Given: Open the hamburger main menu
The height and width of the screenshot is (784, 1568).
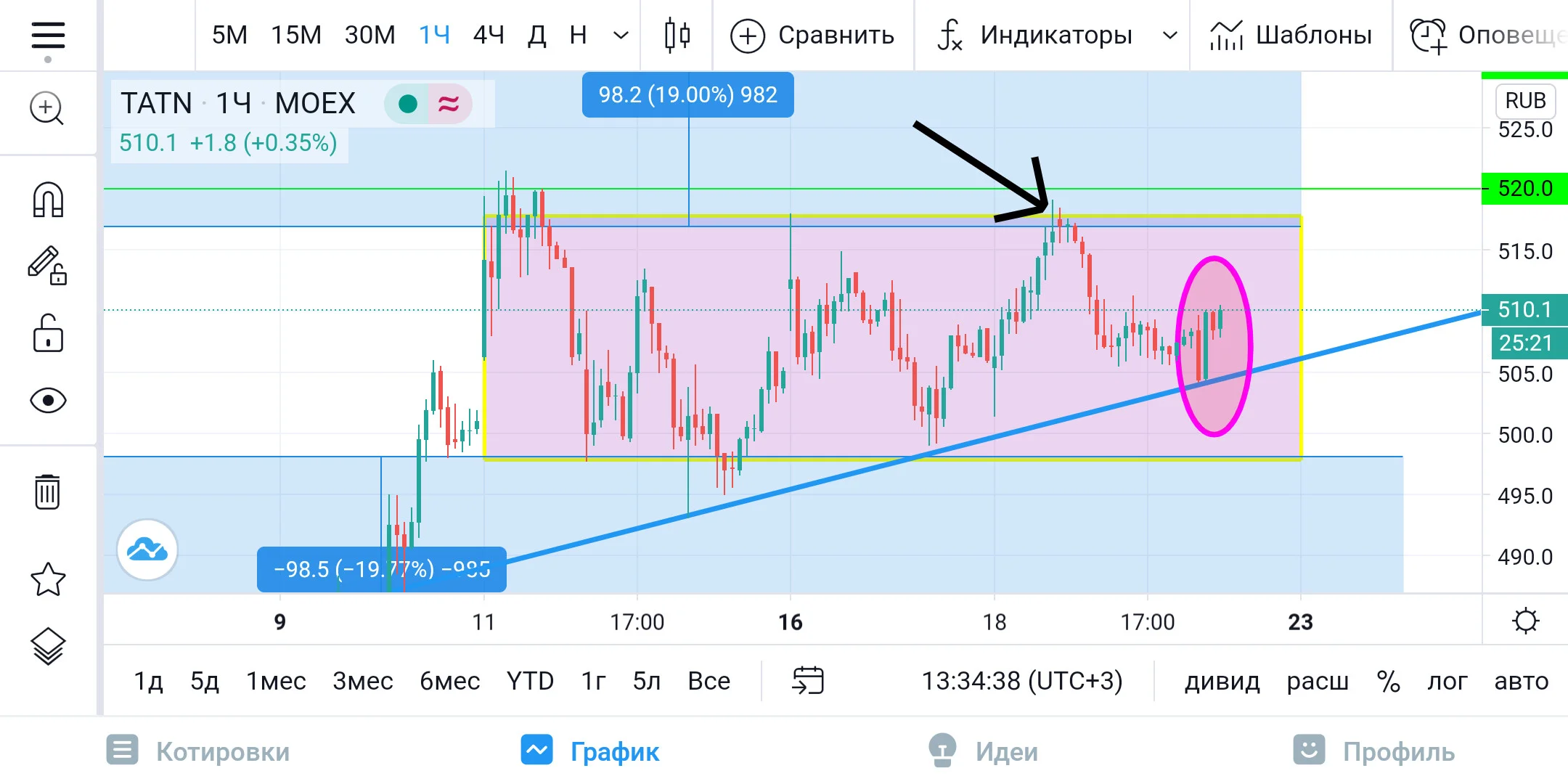Looking at the screenshot, I should click(x=48, y=36).
